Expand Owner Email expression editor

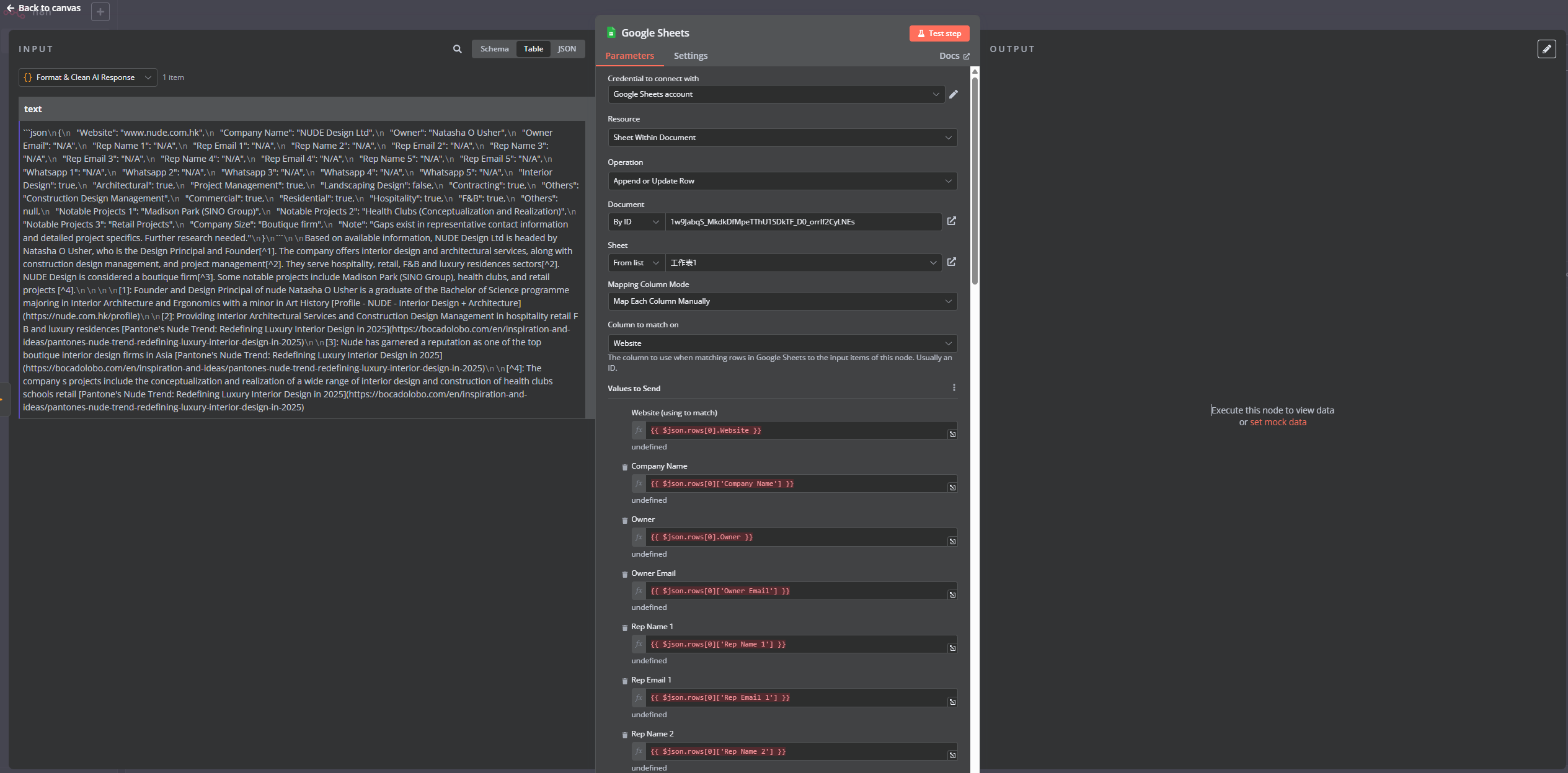[x=952, y=594]
